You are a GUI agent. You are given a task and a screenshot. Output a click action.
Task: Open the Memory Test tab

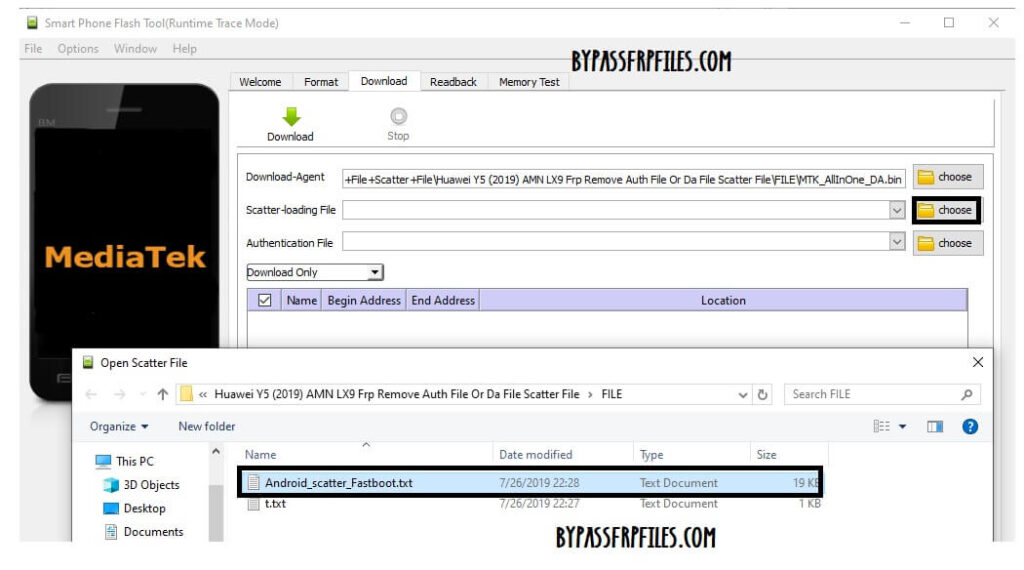[529, 82]
